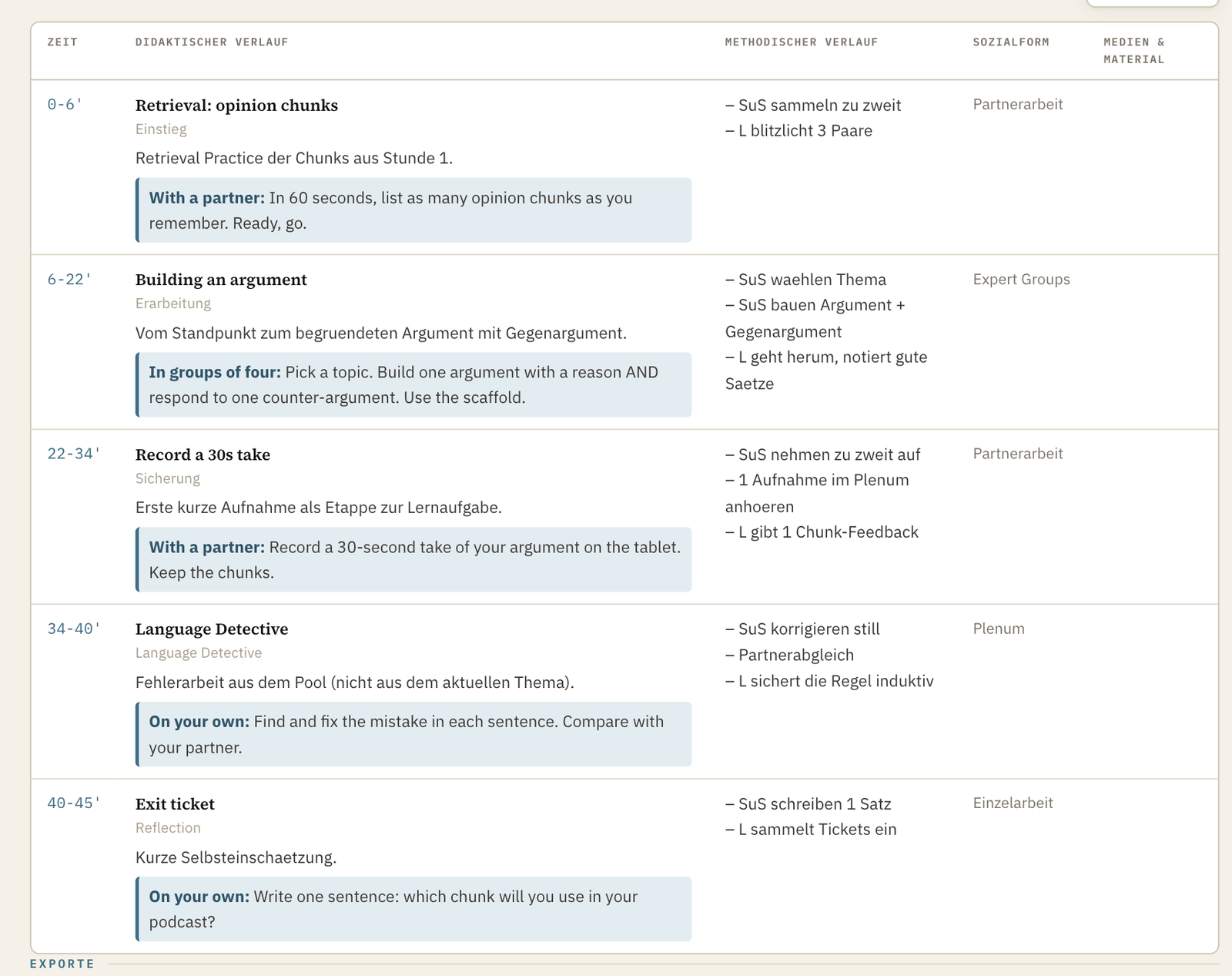Click the 'Exporte' section label
The image size is (1232, 976).
pos(62,964)
